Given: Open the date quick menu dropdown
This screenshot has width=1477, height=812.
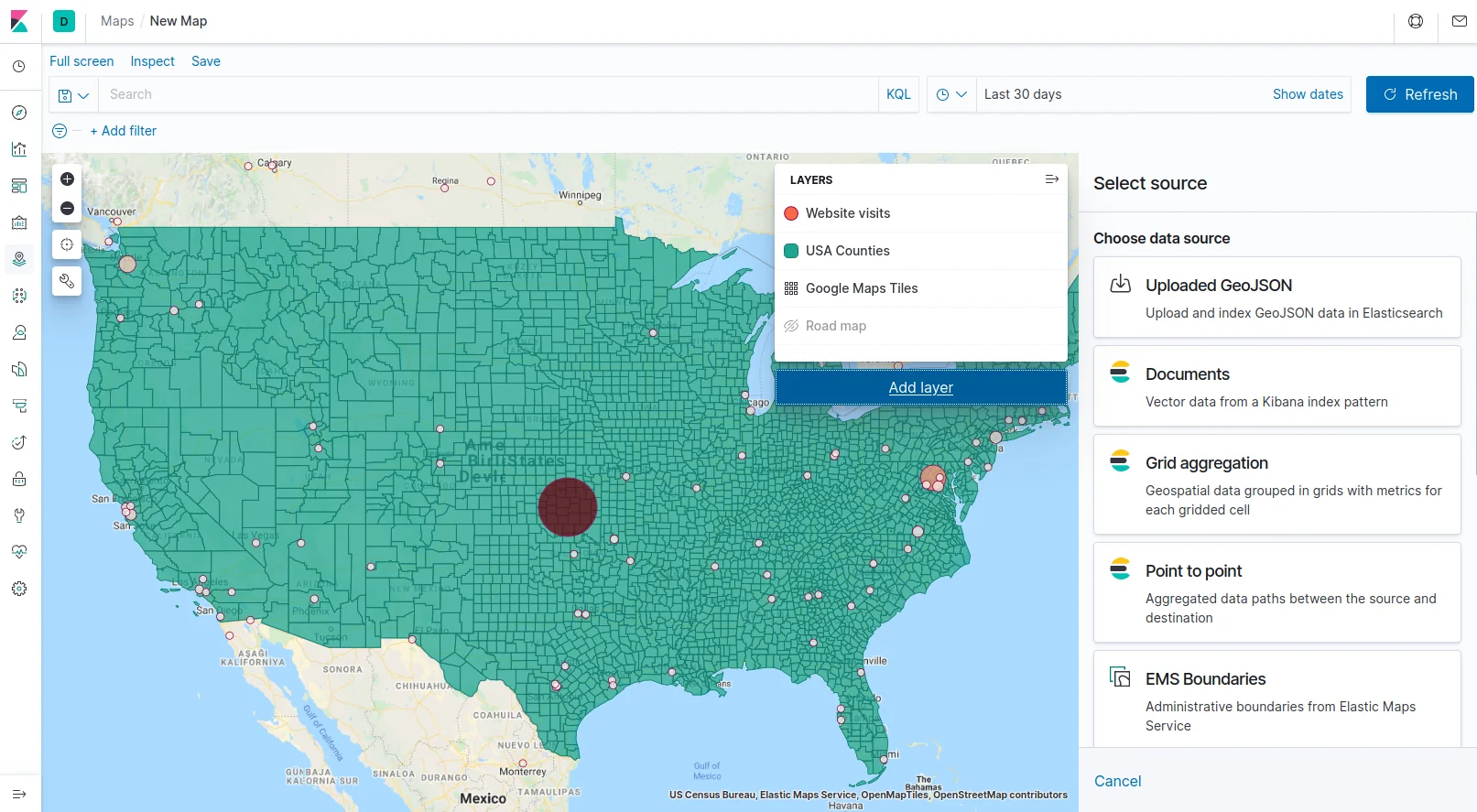Looking at the screenshot, I should click(951, 94).
